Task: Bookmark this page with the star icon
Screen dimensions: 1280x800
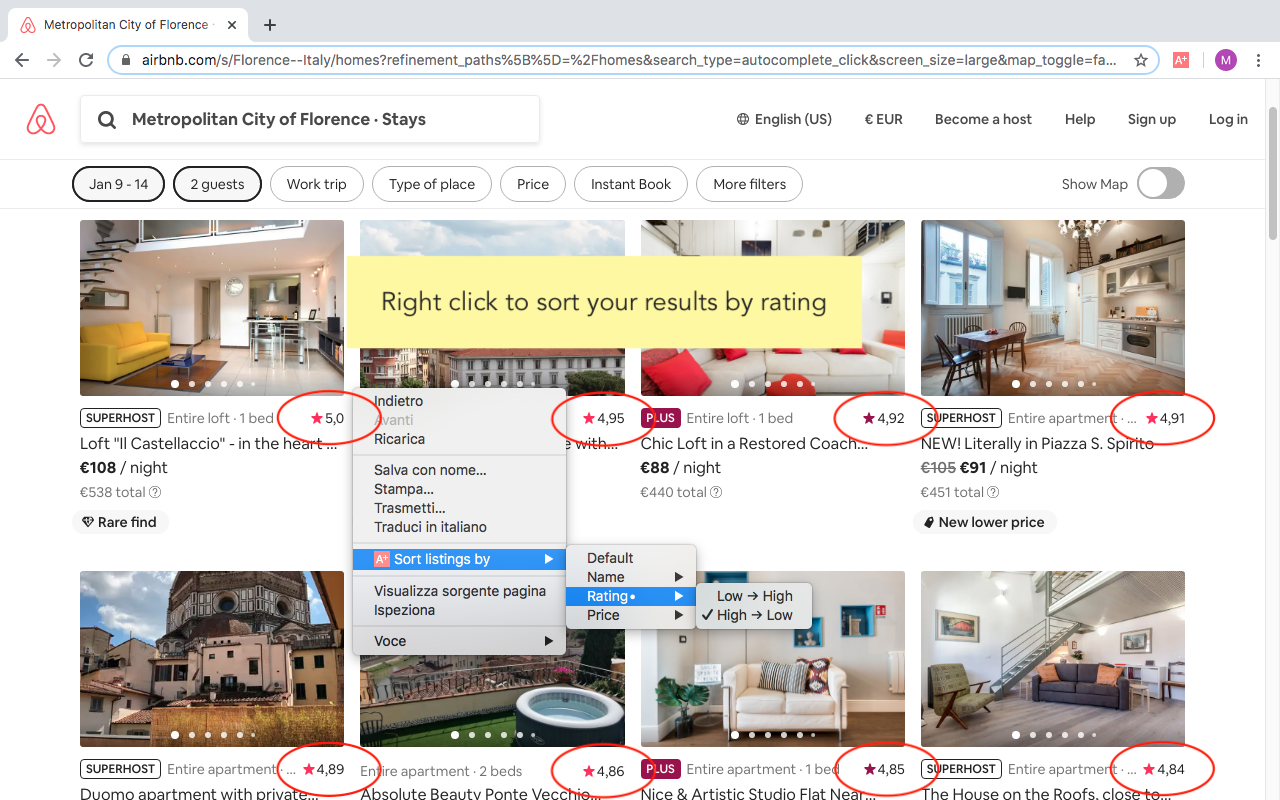Action: [x=1141, y=60]
